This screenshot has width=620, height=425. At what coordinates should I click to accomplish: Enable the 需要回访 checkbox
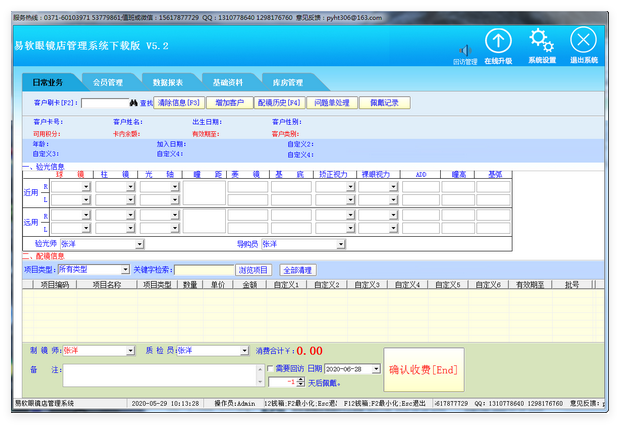point(270,369)
